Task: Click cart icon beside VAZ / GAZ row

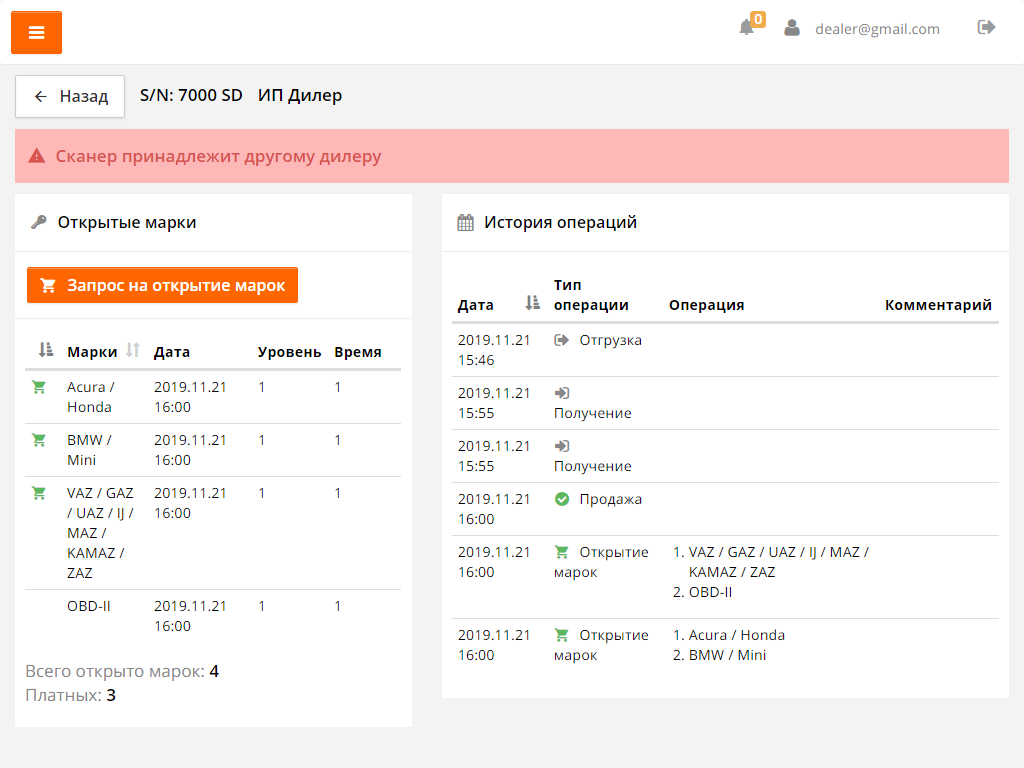Action: (x=39, y=493)
